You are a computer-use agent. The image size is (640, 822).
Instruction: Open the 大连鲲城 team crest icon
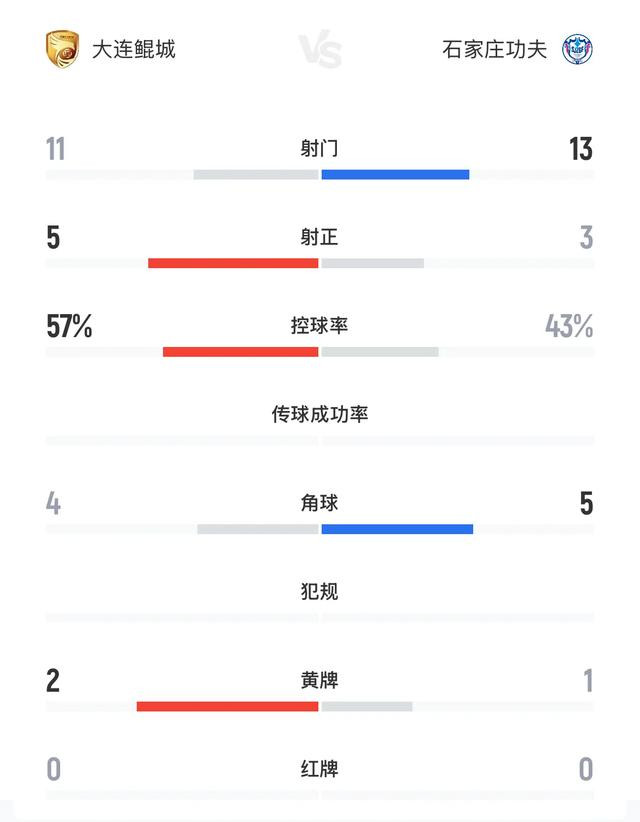(62, 49)
